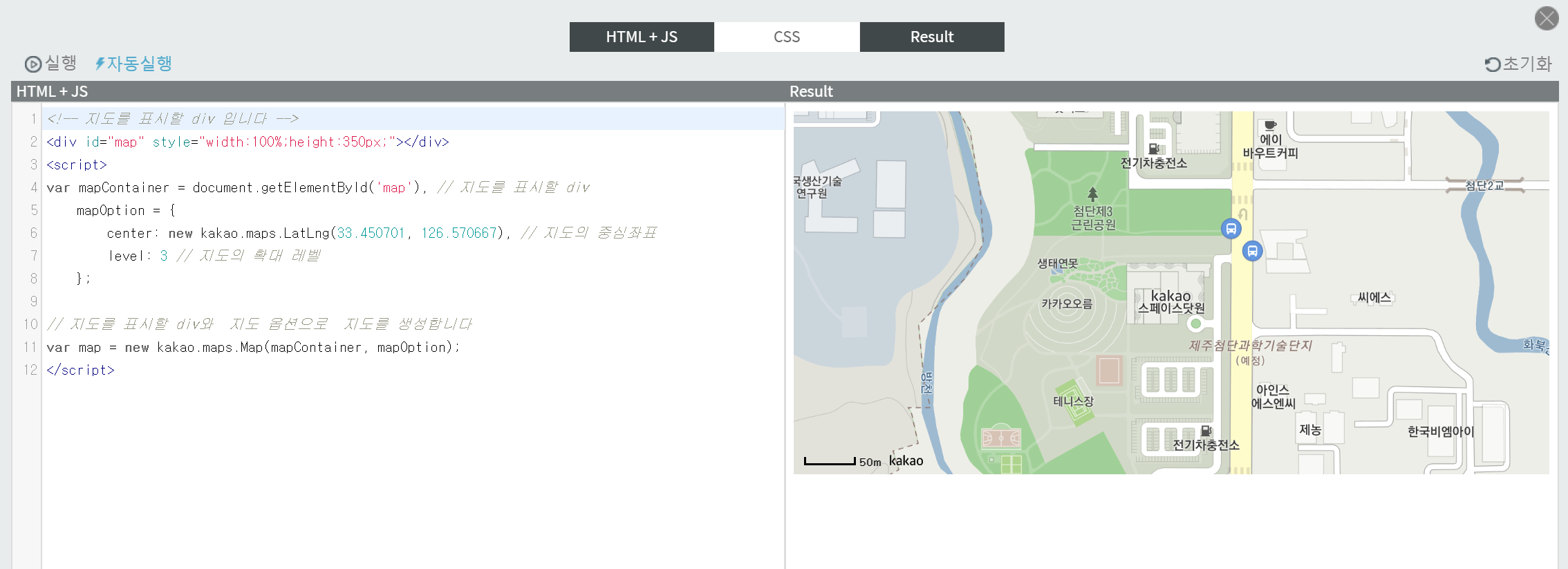Click the upper bus stop marker on the map
The height and width of the screenshot is (569, 1568).
[1231, 229]
